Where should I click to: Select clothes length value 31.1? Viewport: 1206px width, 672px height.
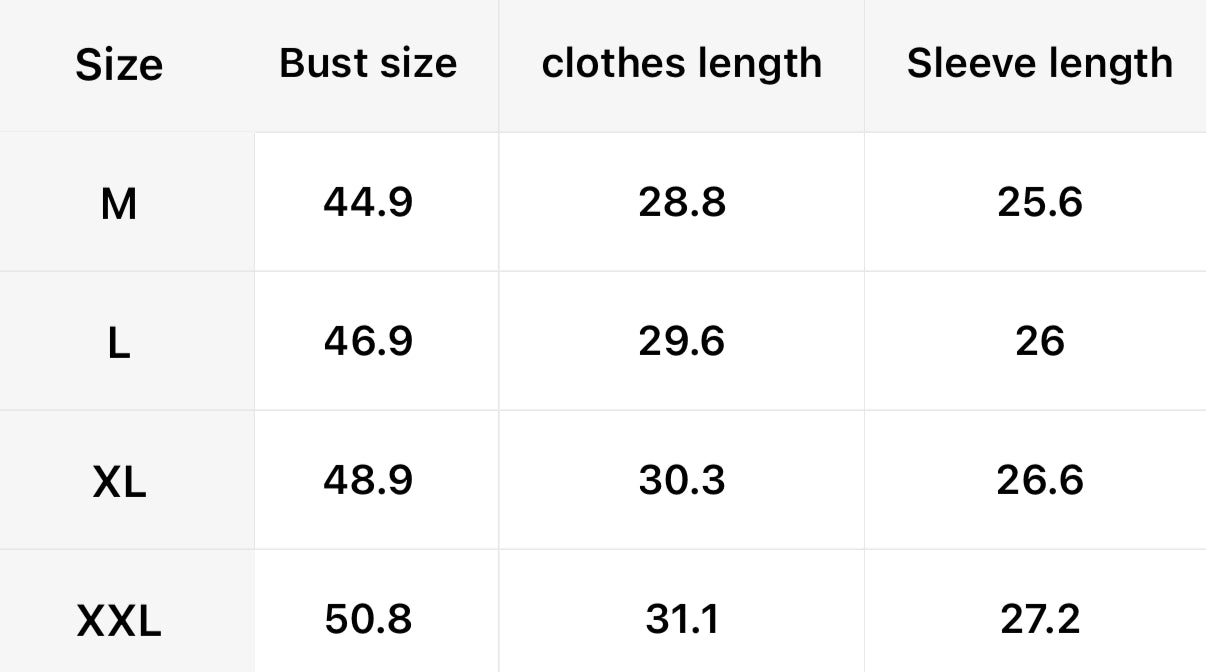click(x=681, y=620)
